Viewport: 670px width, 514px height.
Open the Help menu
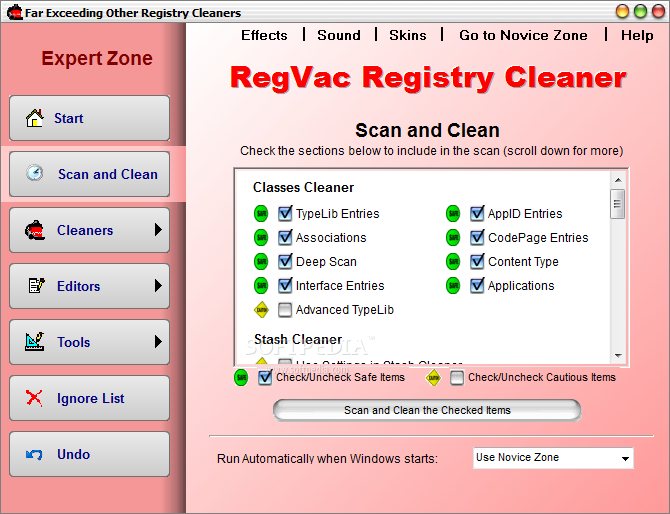[637, 35]
